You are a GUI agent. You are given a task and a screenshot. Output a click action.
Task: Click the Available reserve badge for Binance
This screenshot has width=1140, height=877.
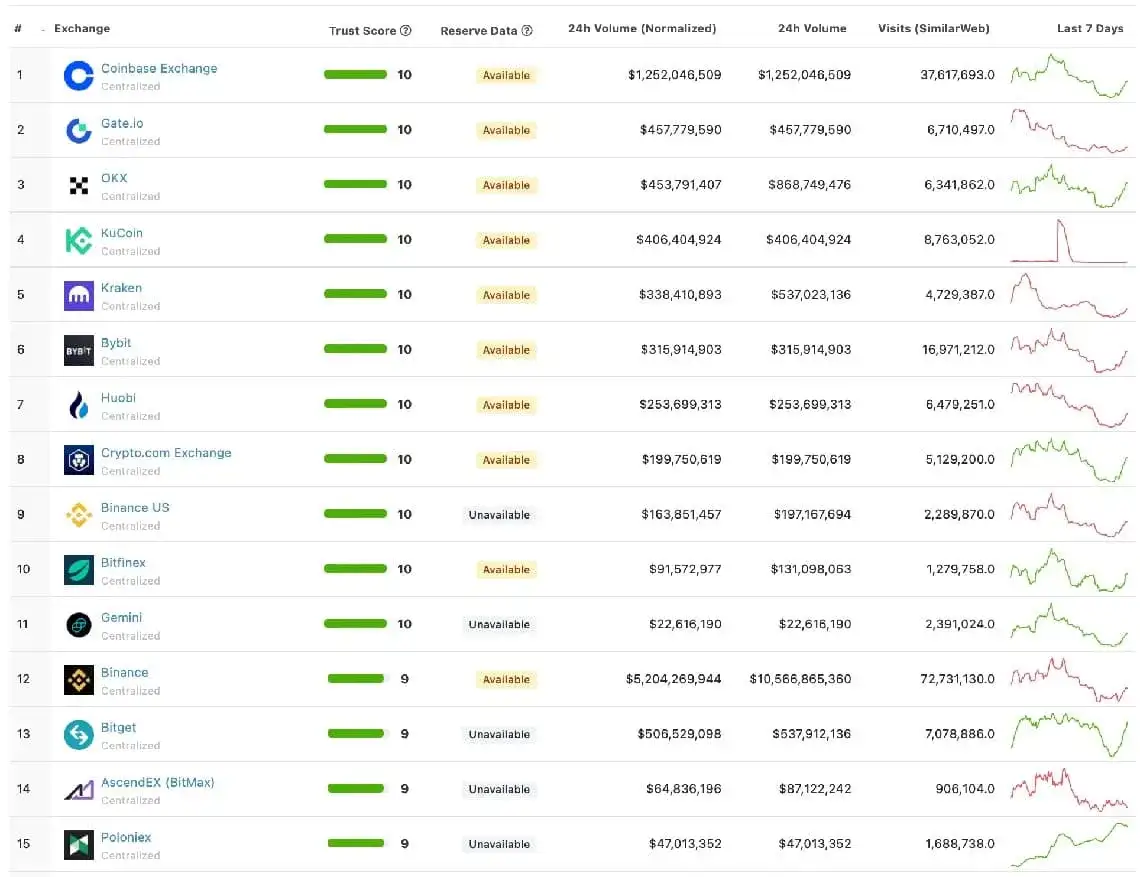(x=506, y=680)
